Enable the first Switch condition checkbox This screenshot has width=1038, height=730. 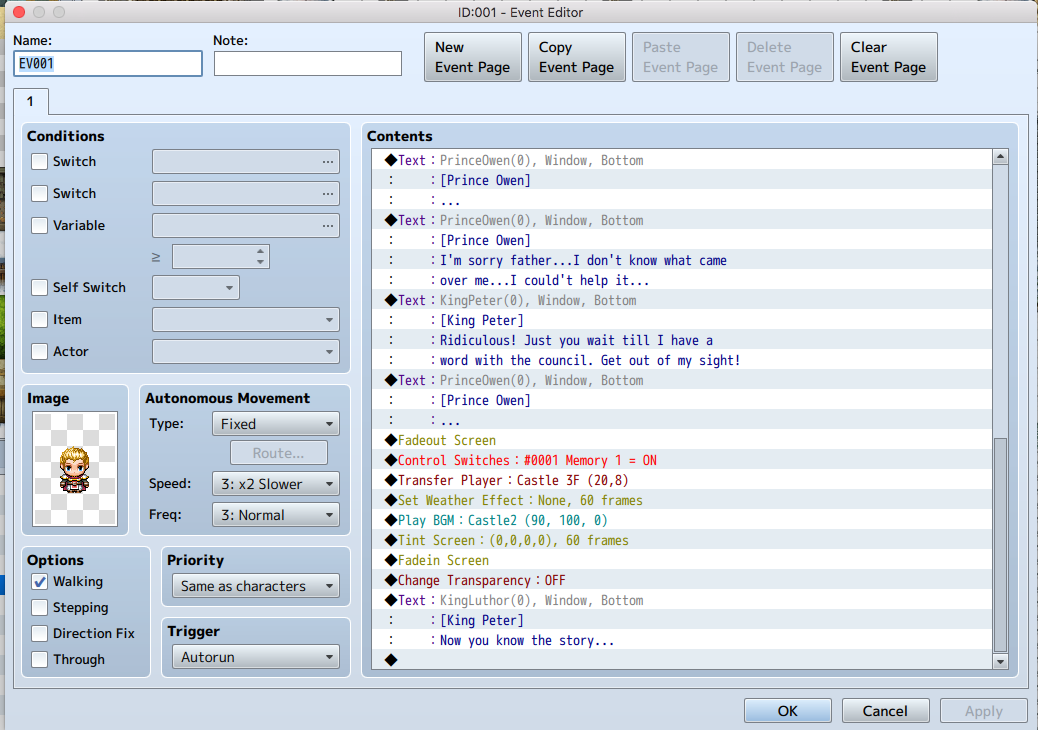click(40, 161)
